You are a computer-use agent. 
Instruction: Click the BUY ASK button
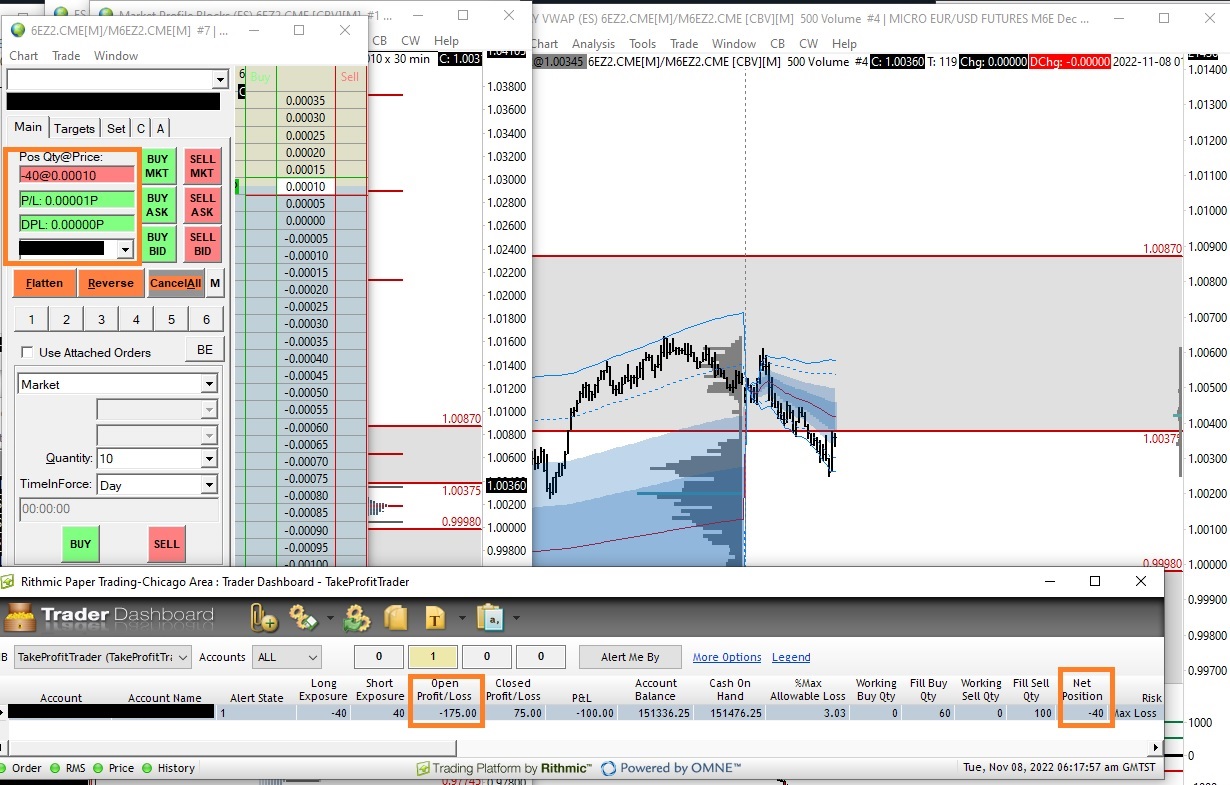pos(157,205)
